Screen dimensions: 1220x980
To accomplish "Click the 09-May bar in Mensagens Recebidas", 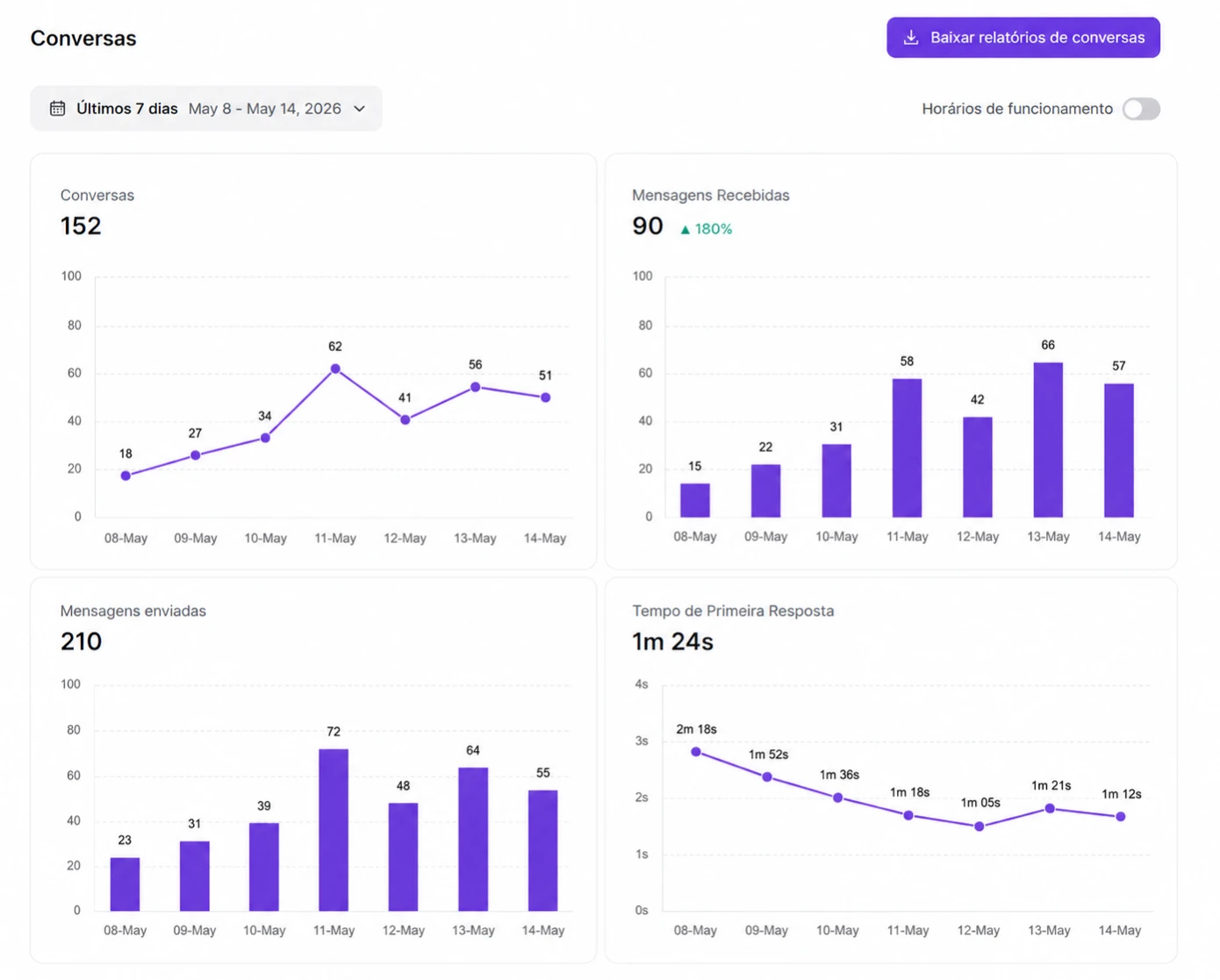I will [x=765, y=490].
